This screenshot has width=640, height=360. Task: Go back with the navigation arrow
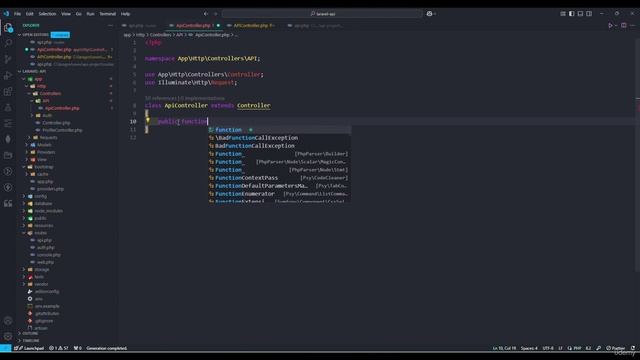(x=206, y=13)
